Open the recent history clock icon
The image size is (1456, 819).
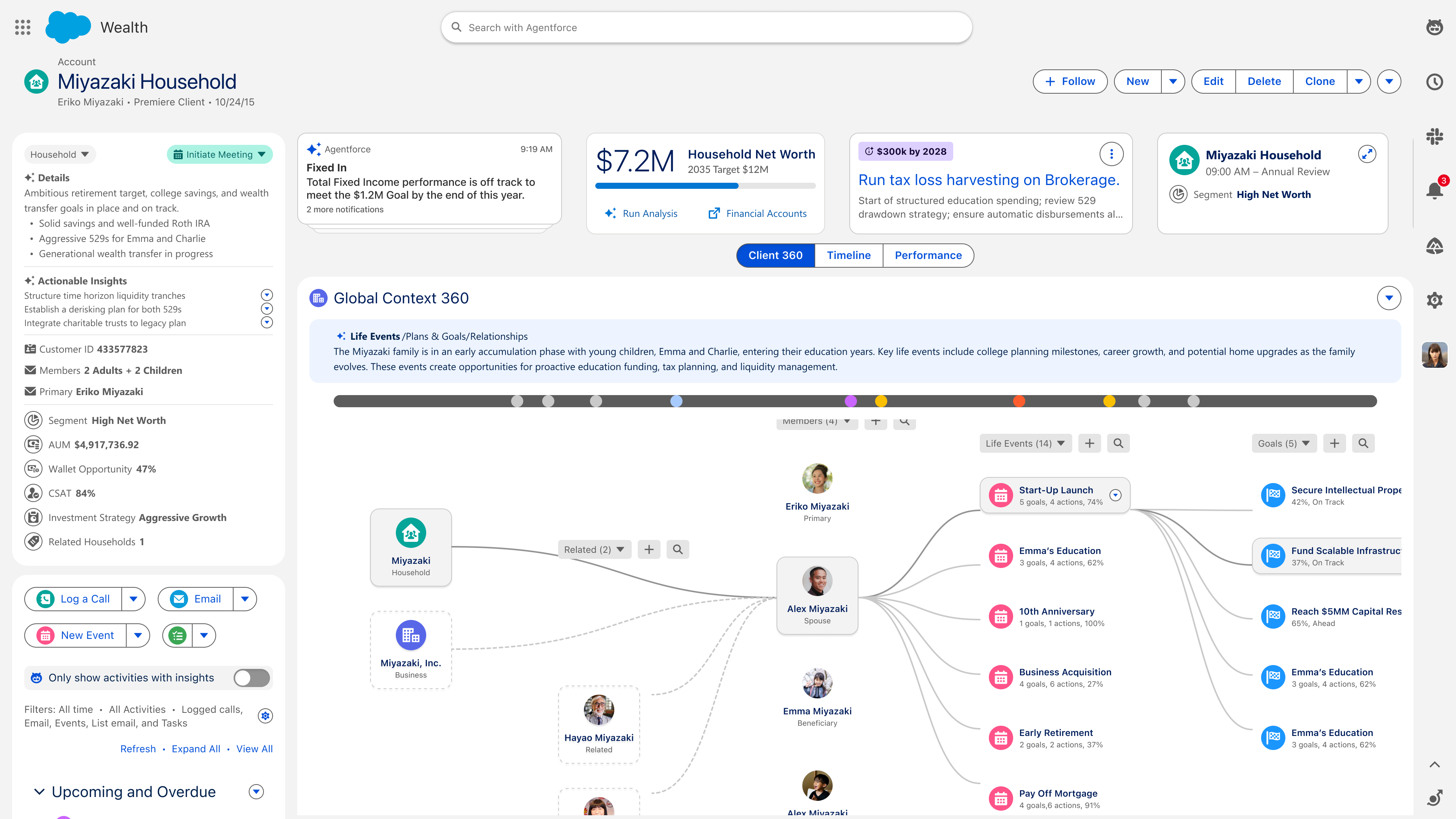click(1434, 82)
